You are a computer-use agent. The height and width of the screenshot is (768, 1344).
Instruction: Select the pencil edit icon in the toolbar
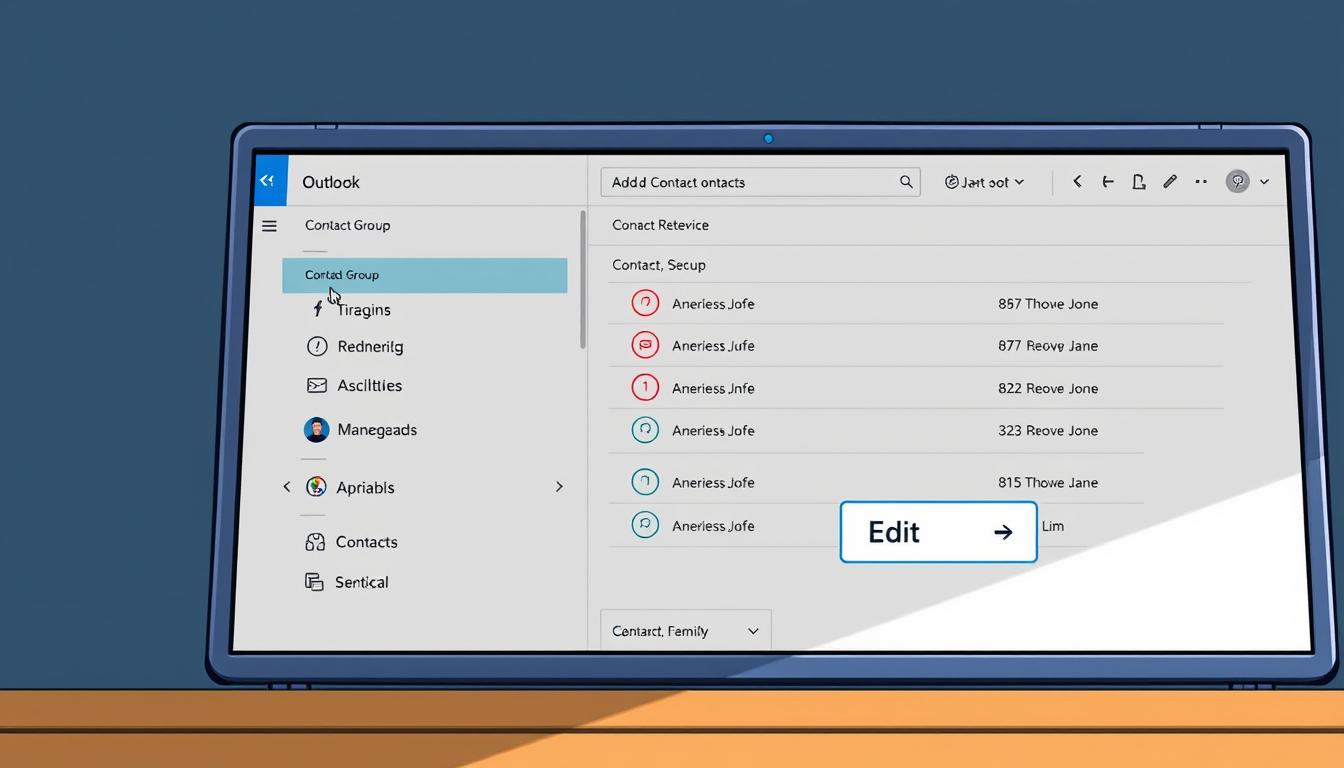(x=1170, y=181)
